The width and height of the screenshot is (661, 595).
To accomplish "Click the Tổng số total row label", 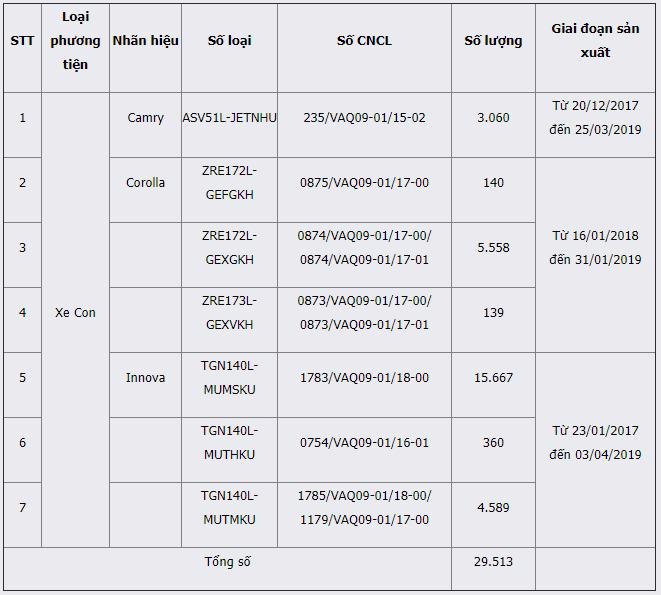I will pyautogui.click(x=227, y=562).
